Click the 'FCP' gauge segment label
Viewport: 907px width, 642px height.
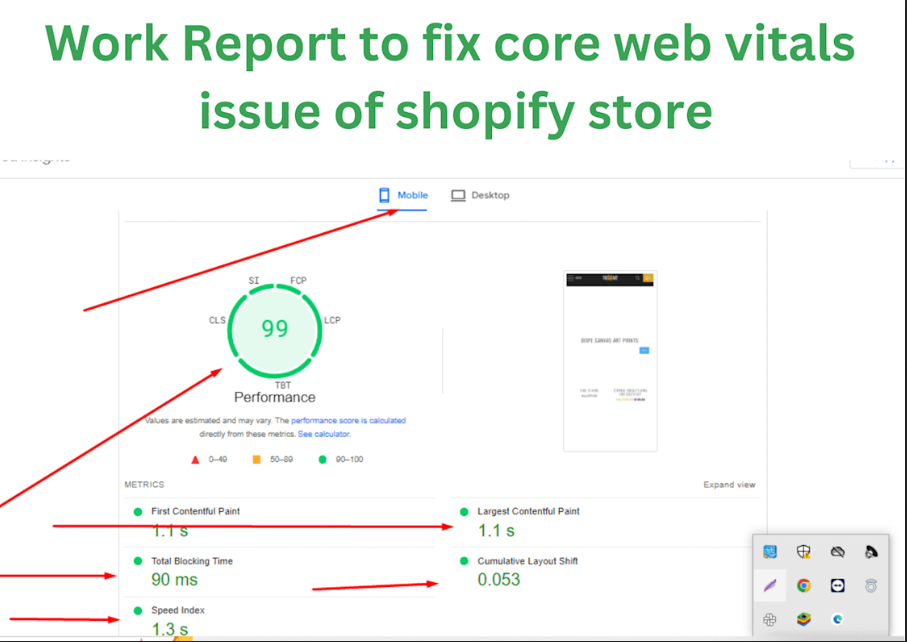(x=298, y=281)
